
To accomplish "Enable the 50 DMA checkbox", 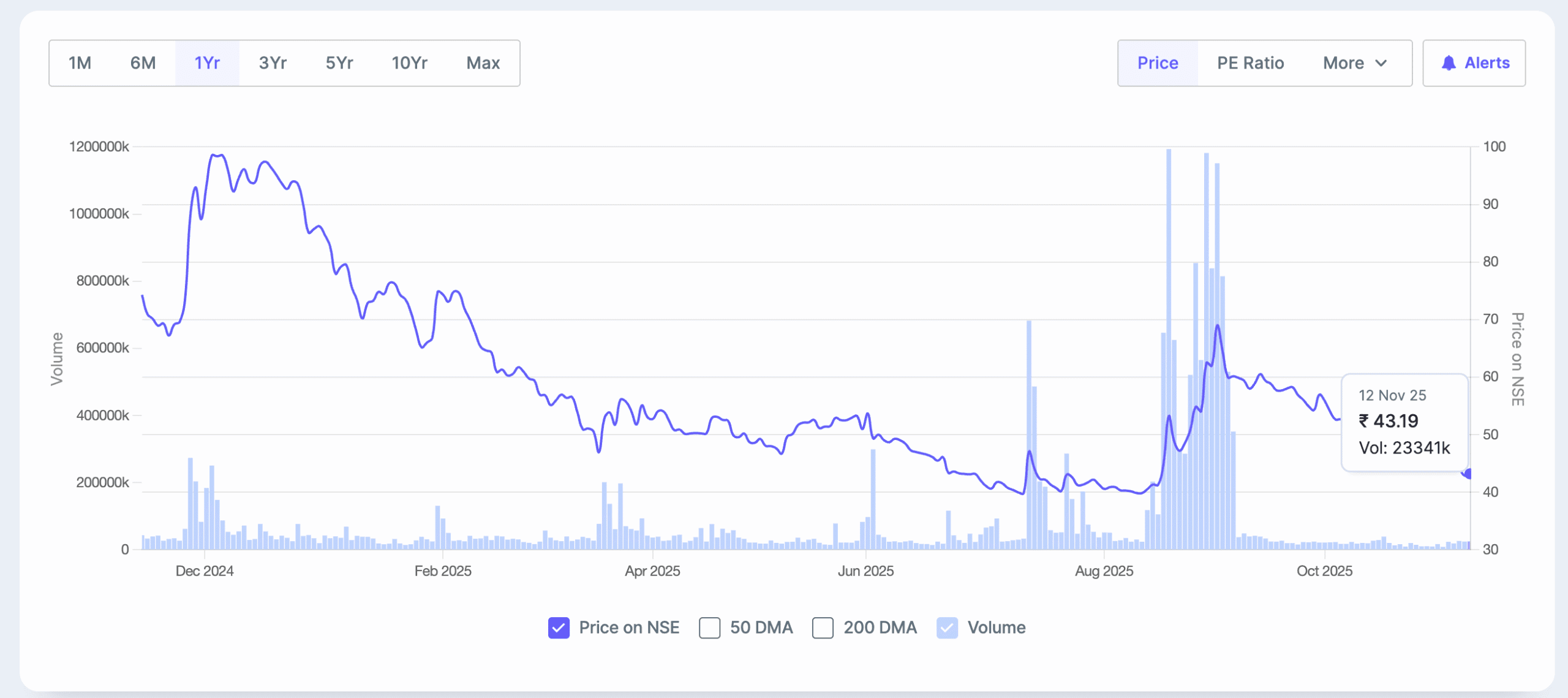I will coord(710,628).
